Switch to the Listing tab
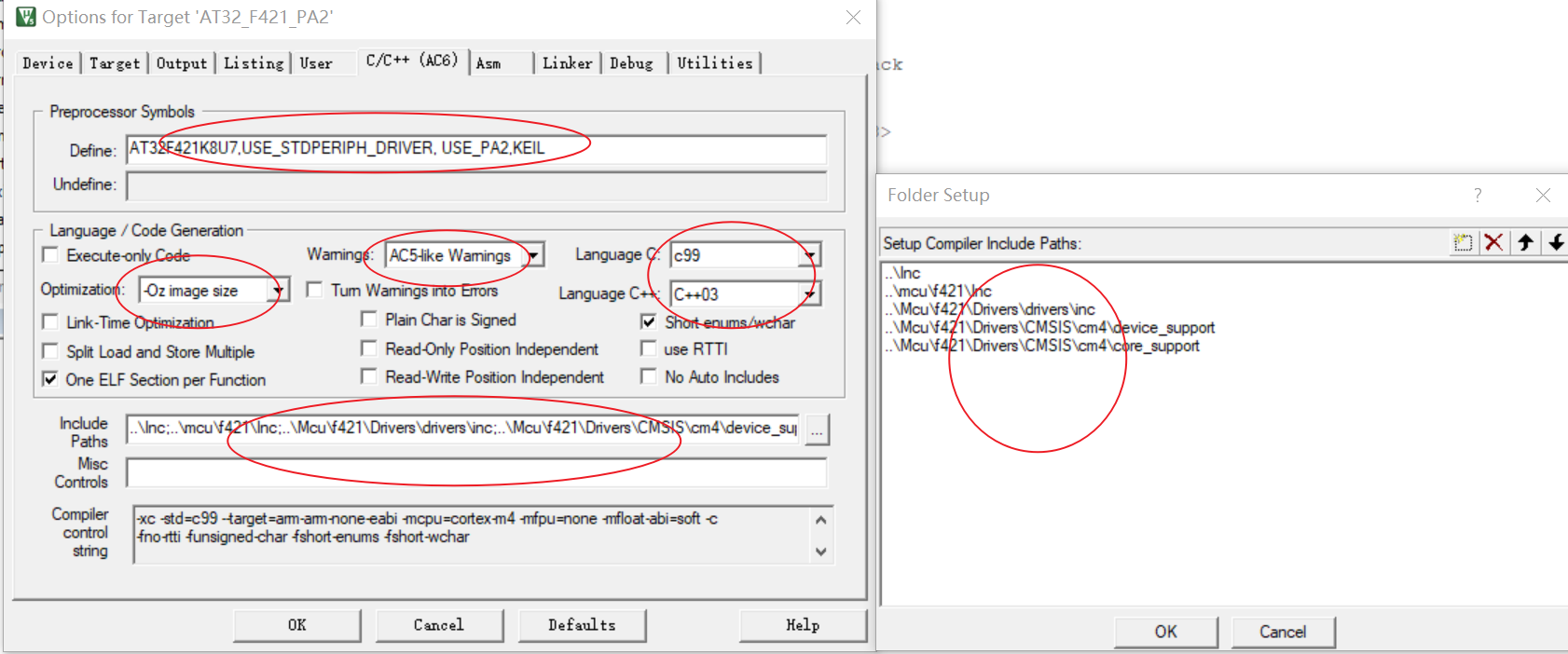 tap(254, 63)
